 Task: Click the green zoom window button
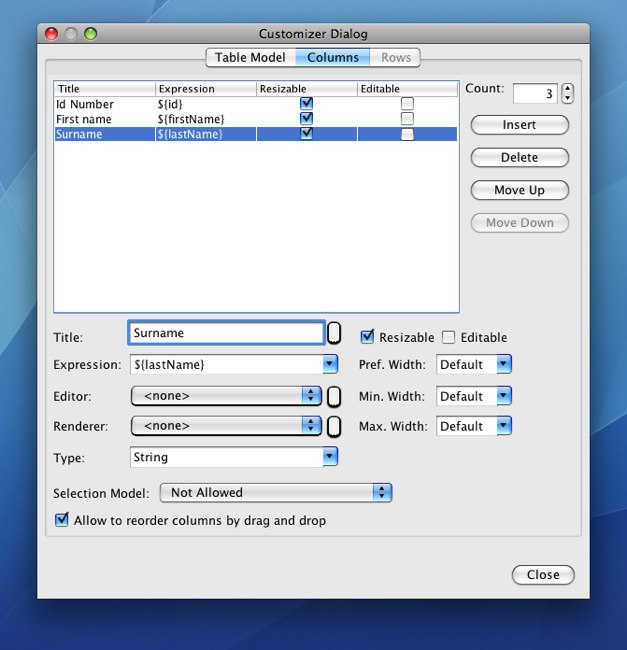coord(90,34)
